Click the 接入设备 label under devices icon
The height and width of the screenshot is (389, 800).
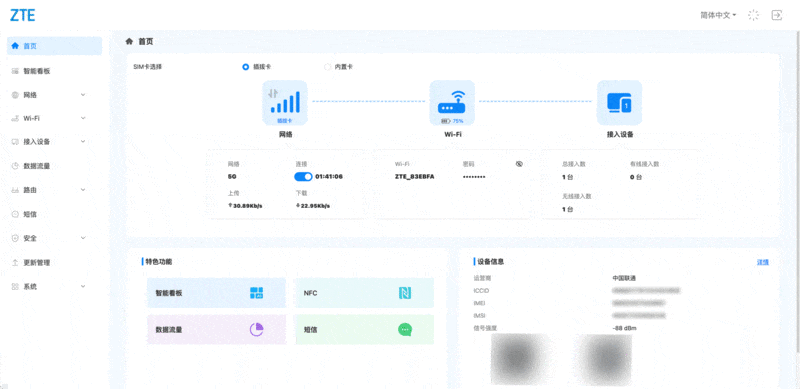tap(619, 135)
